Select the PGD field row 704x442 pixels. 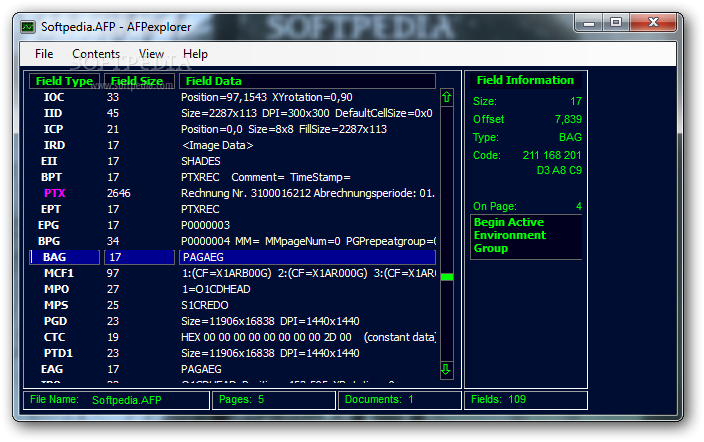coord(233,321)
